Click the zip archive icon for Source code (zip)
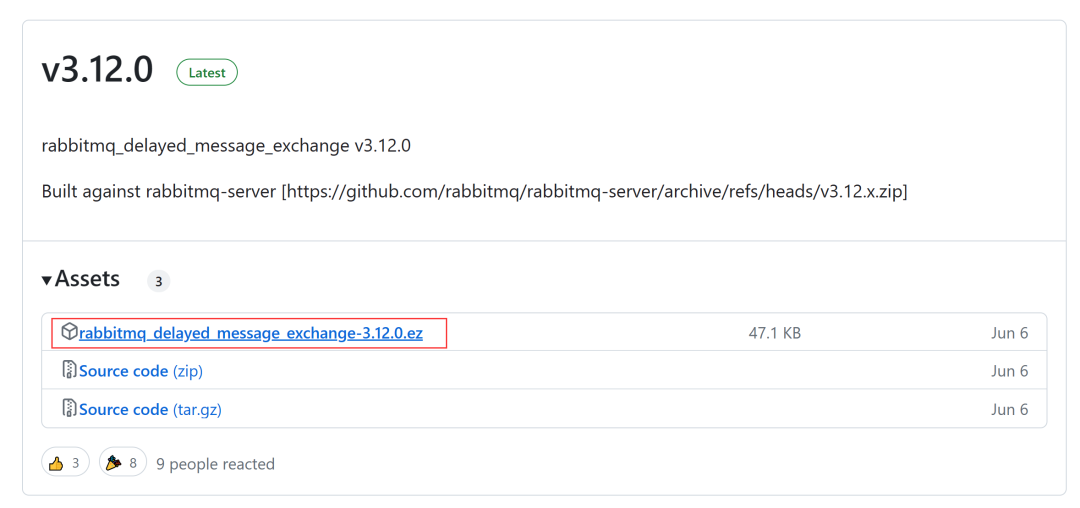 pyautogui.click(x=69, y=371)
